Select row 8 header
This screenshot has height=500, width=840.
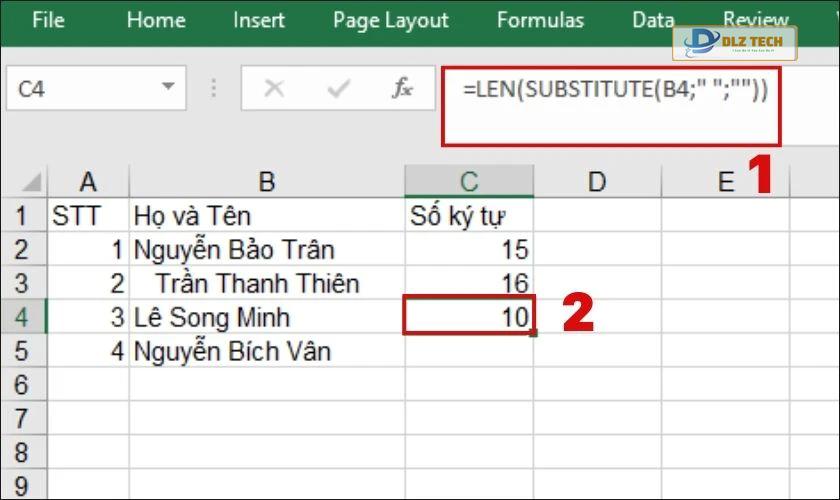pyautogui.click(x=24, y=452)
